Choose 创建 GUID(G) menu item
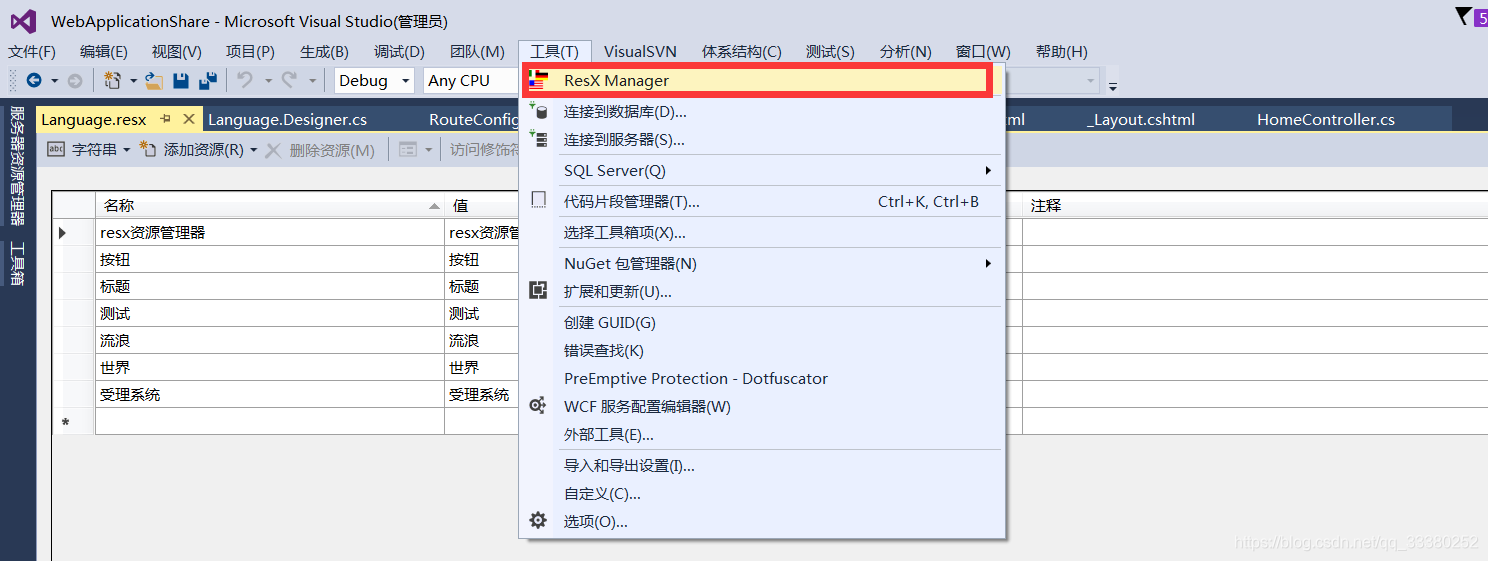The height and width of the screenshot is (561, 1488). tap(762, 322)
